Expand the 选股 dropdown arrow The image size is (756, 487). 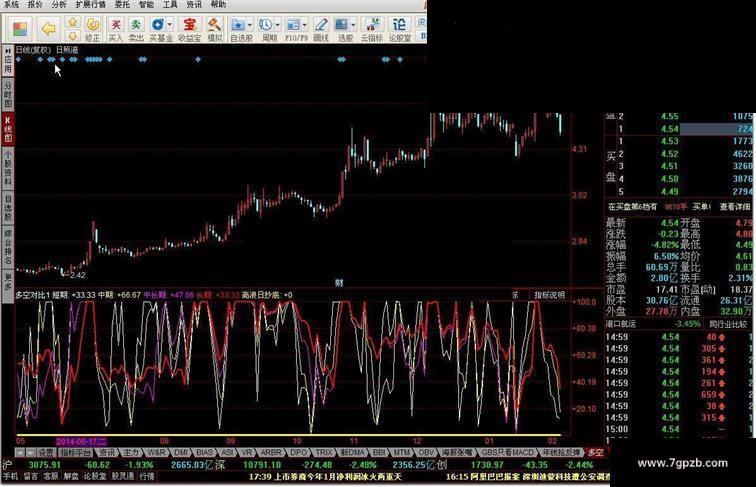pyautogui.click(x=353, y=24)
